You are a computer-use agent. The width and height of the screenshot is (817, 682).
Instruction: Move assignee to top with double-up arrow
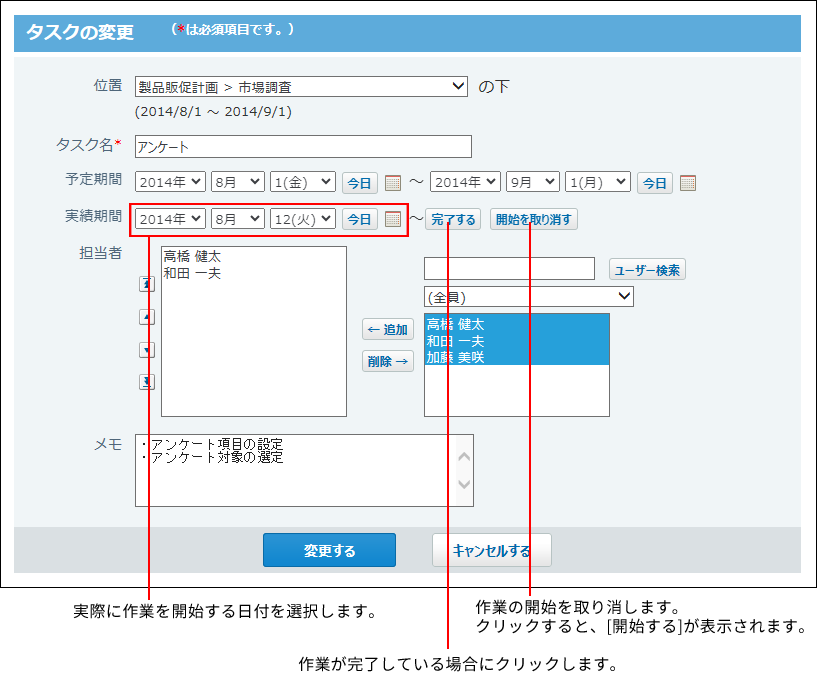click(147, 284)
